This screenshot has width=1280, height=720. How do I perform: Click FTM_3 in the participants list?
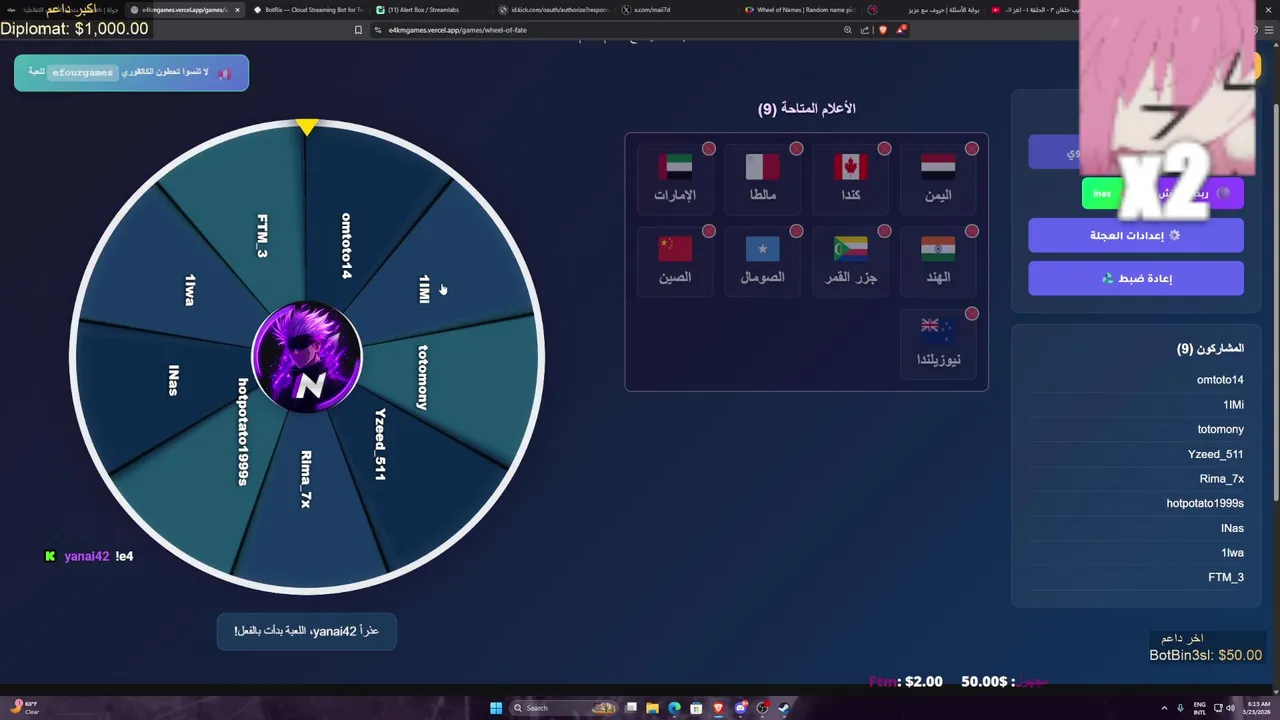[x=1226, y=577]
